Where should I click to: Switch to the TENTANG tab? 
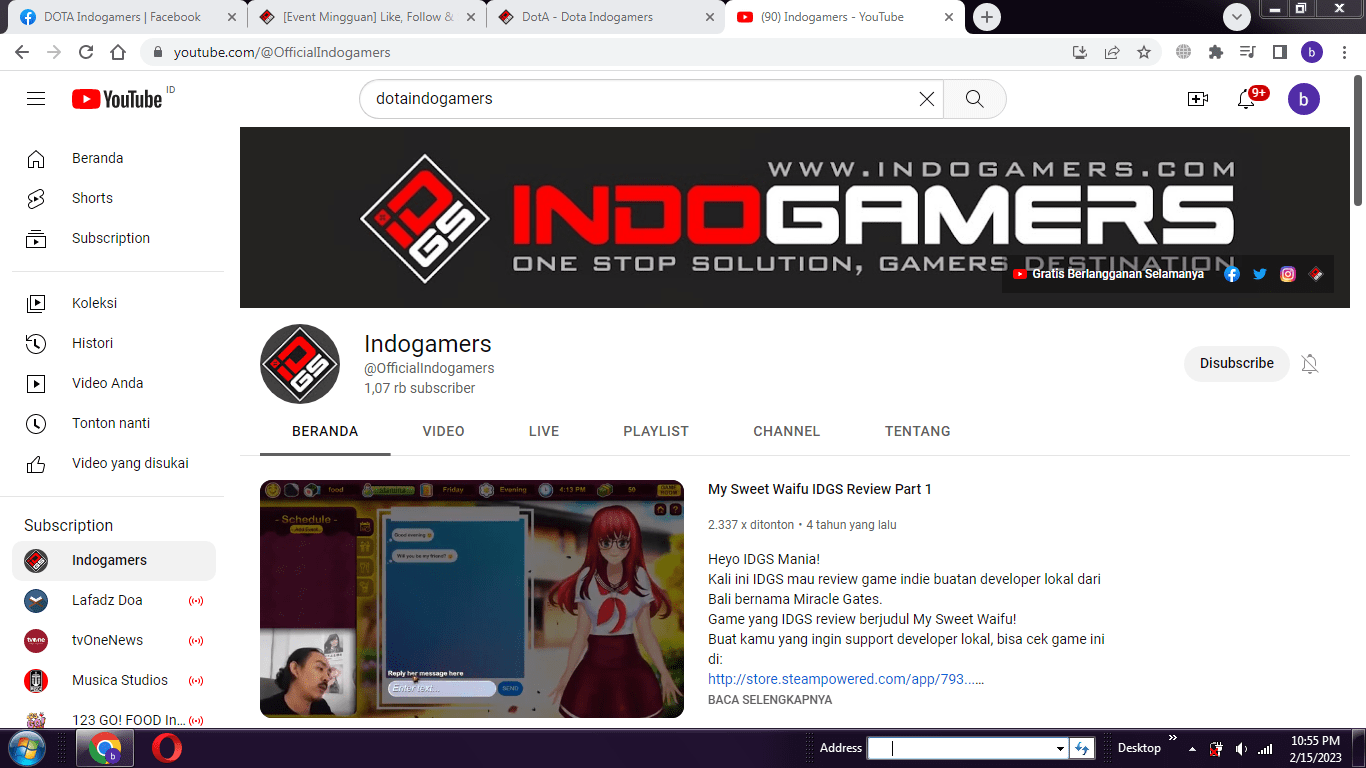917,431
